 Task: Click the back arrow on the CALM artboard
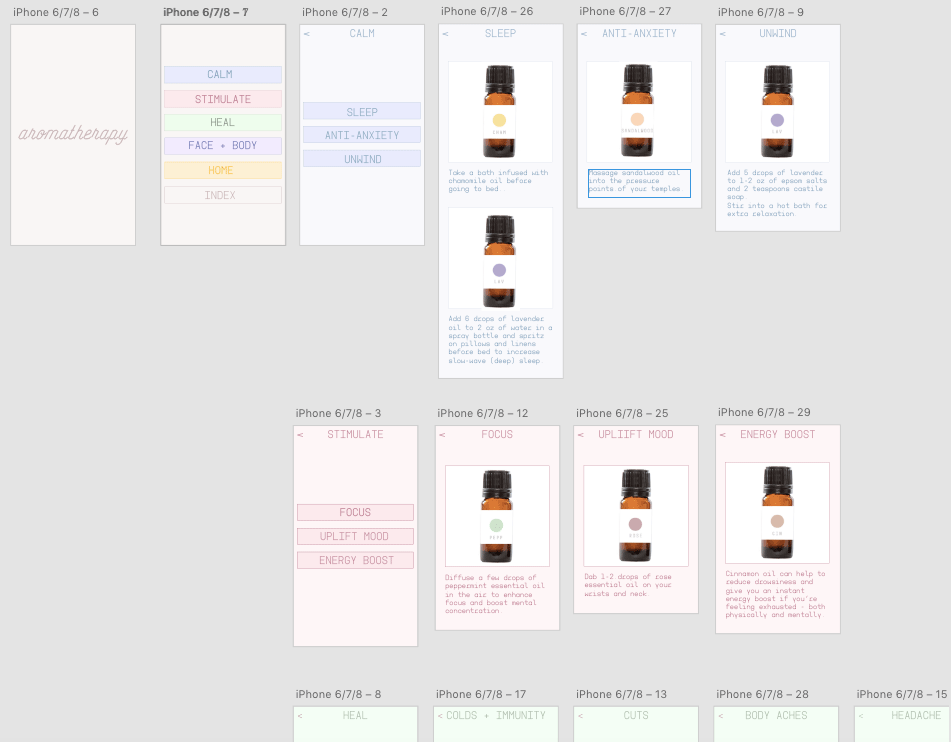point(307,34)
